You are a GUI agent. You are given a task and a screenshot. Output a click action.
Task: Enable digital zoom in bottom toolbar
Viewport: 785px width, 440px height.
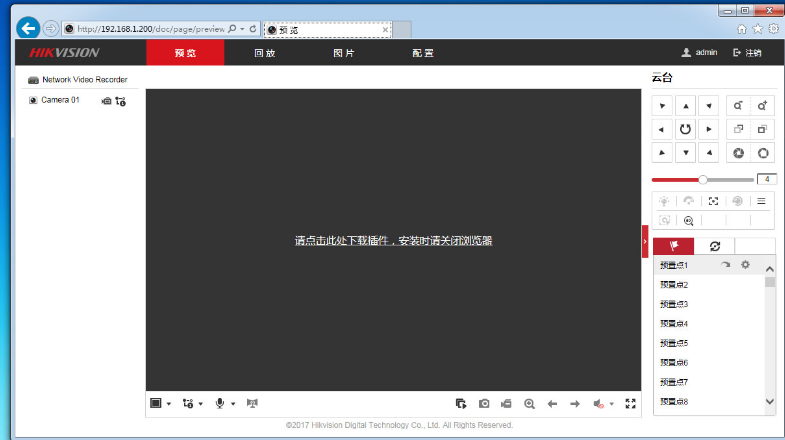529,403
